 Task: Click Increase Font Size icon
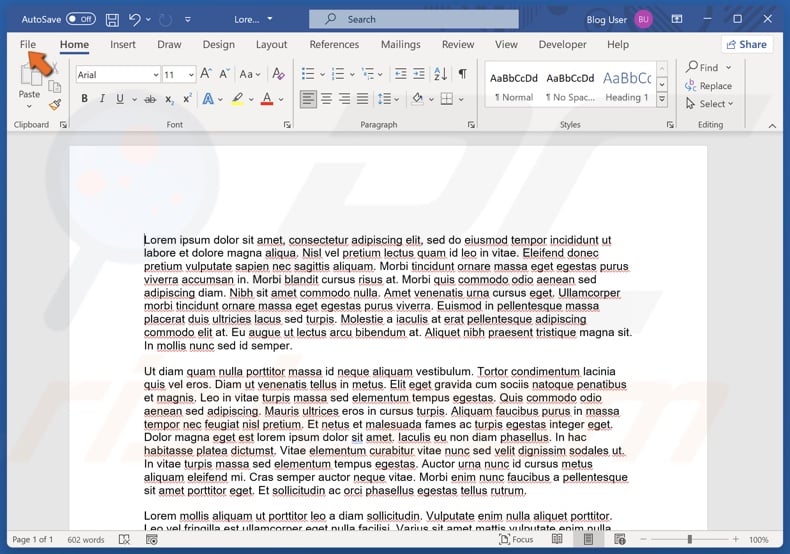point(206,74)
